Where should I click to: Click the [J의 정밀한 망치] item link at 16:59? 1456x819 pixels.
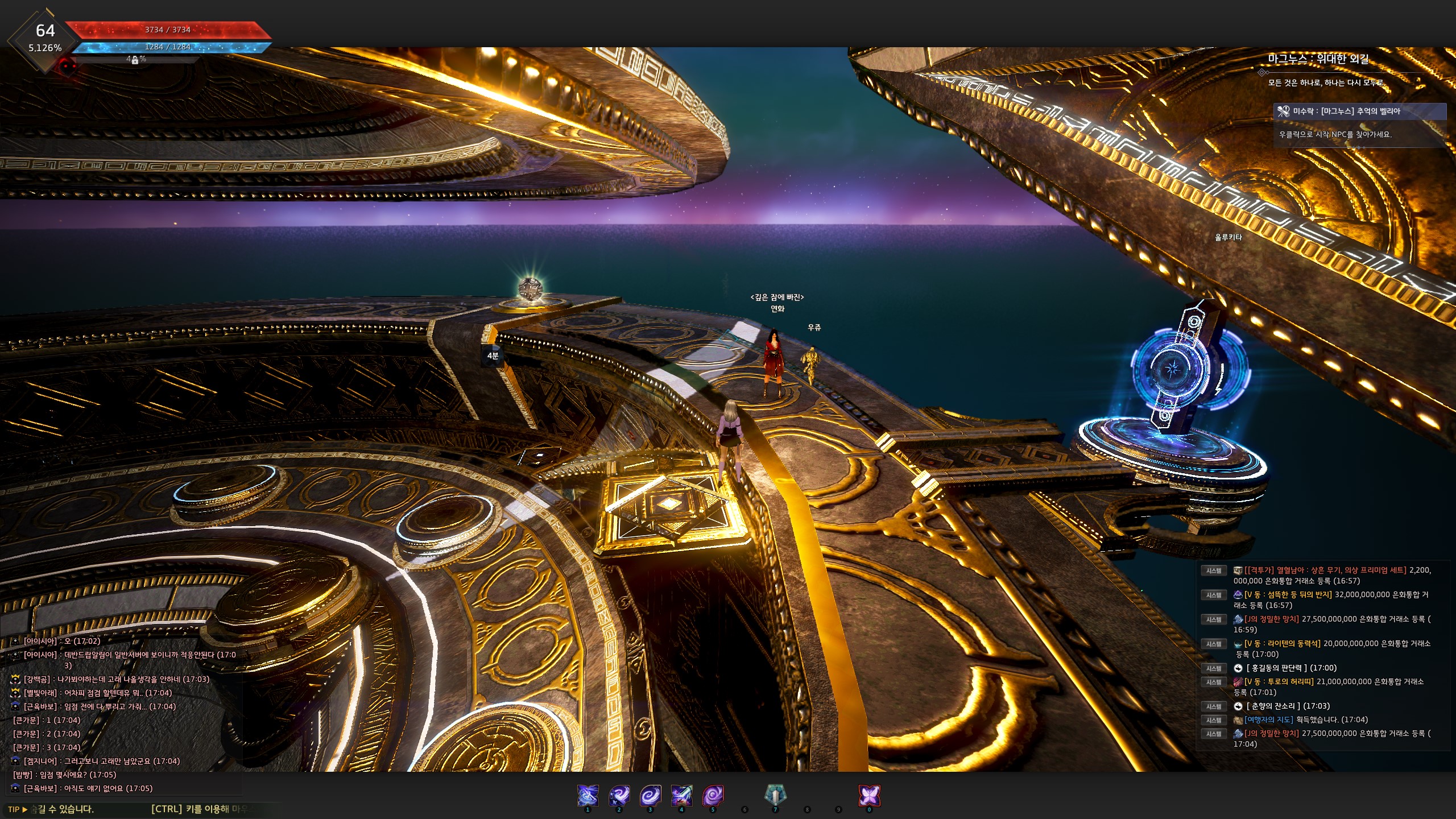click(1272, 619)
